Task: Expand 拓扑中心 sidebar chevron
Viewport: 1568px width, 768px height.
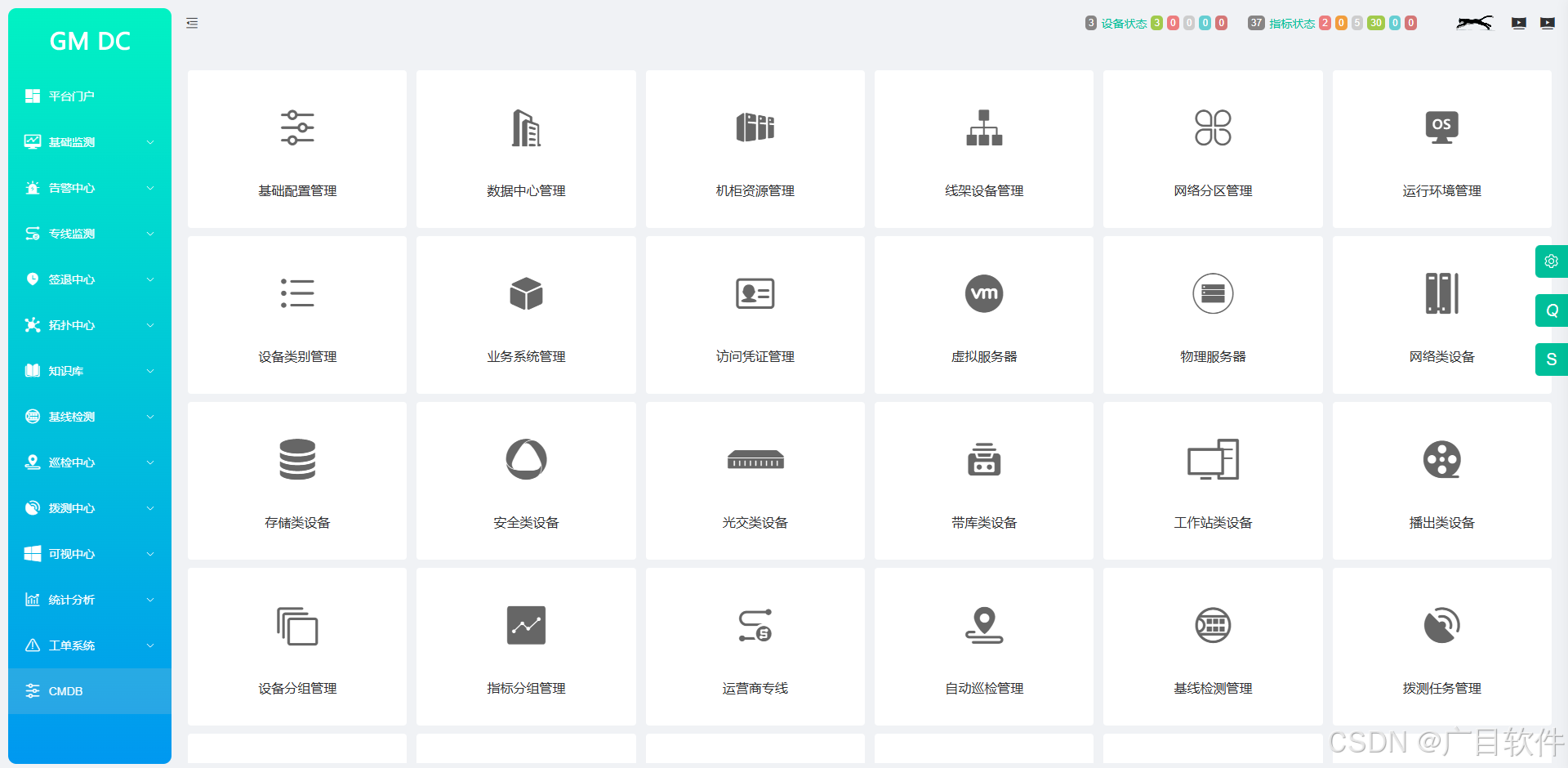Action: click(150, 325)
